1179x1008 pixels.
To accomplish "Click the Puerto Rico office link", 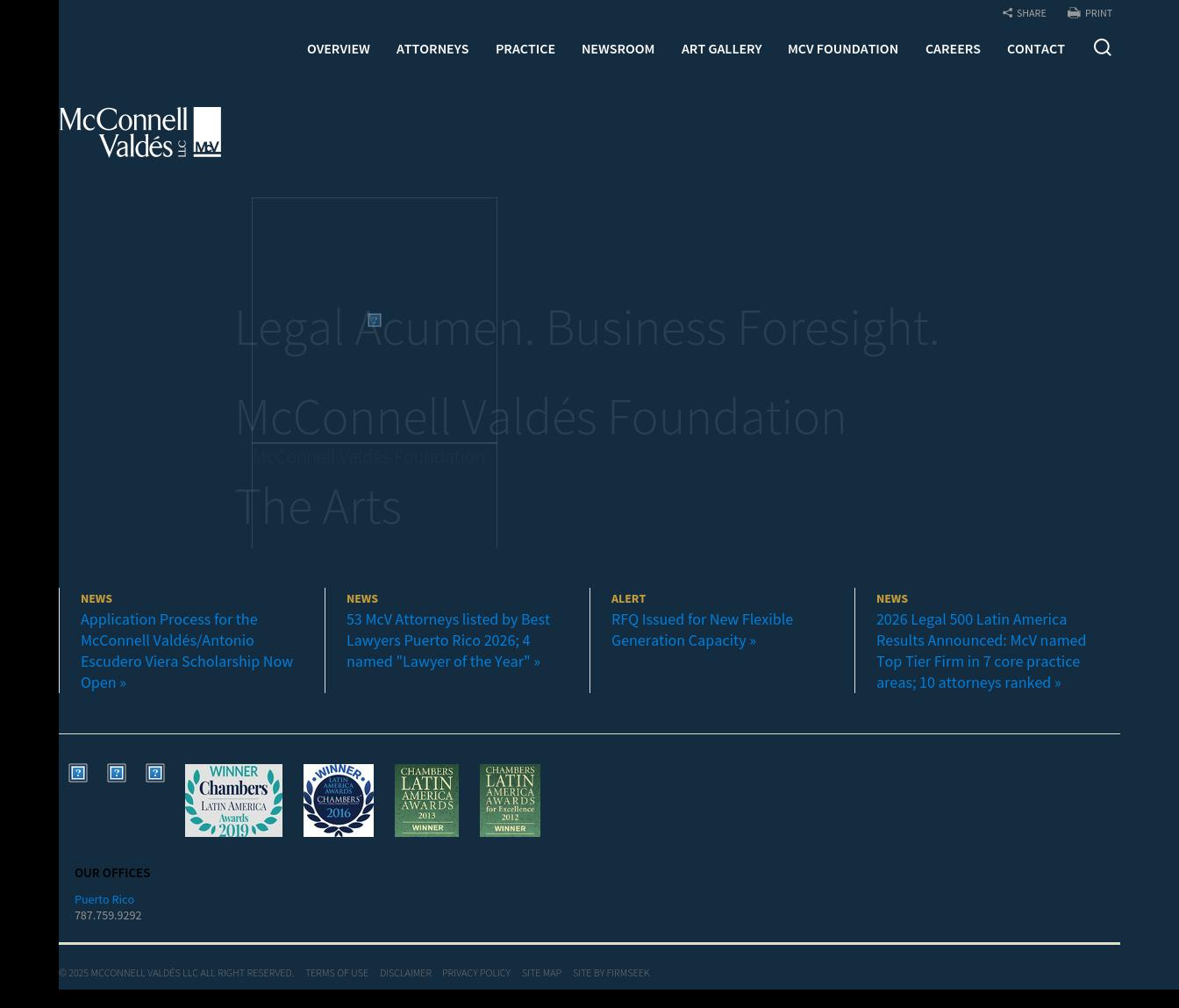I will [104, 899].
